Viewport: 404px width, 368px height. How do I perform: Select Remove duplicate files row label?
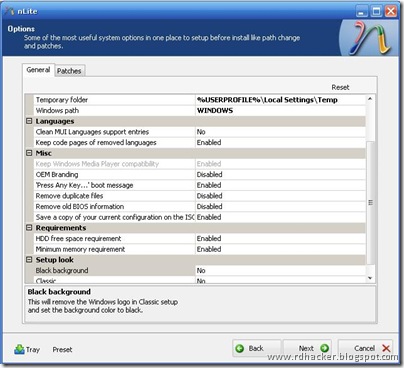pyautogui.click(x=69, y=196)
